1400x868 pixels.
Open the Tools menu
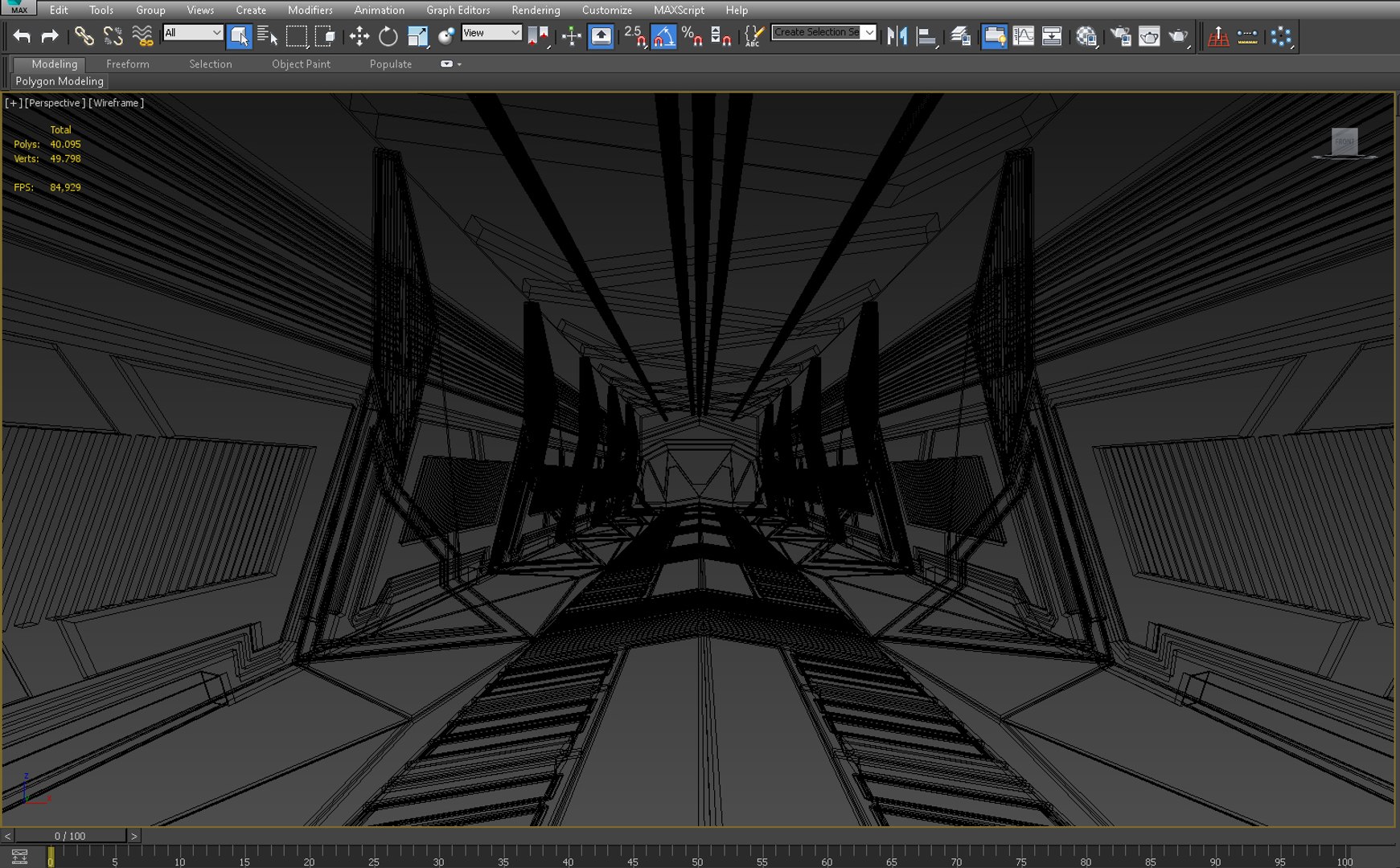(x=101, y=10)
